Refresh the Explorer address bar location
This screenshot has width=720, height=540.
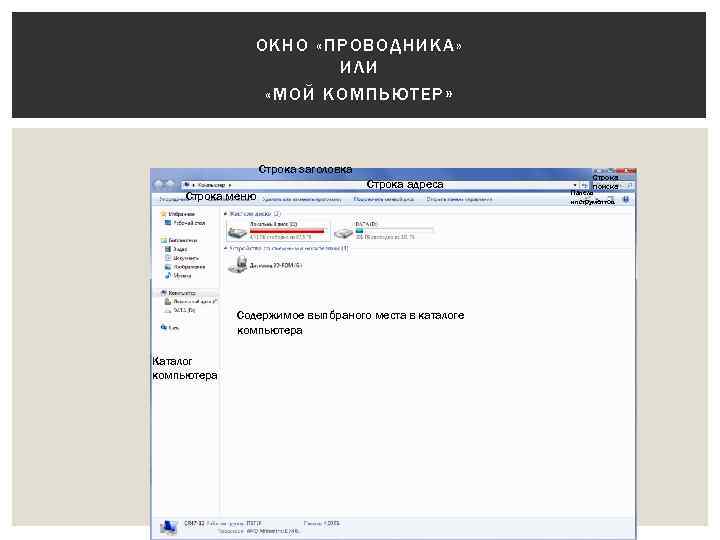(584, 186)
